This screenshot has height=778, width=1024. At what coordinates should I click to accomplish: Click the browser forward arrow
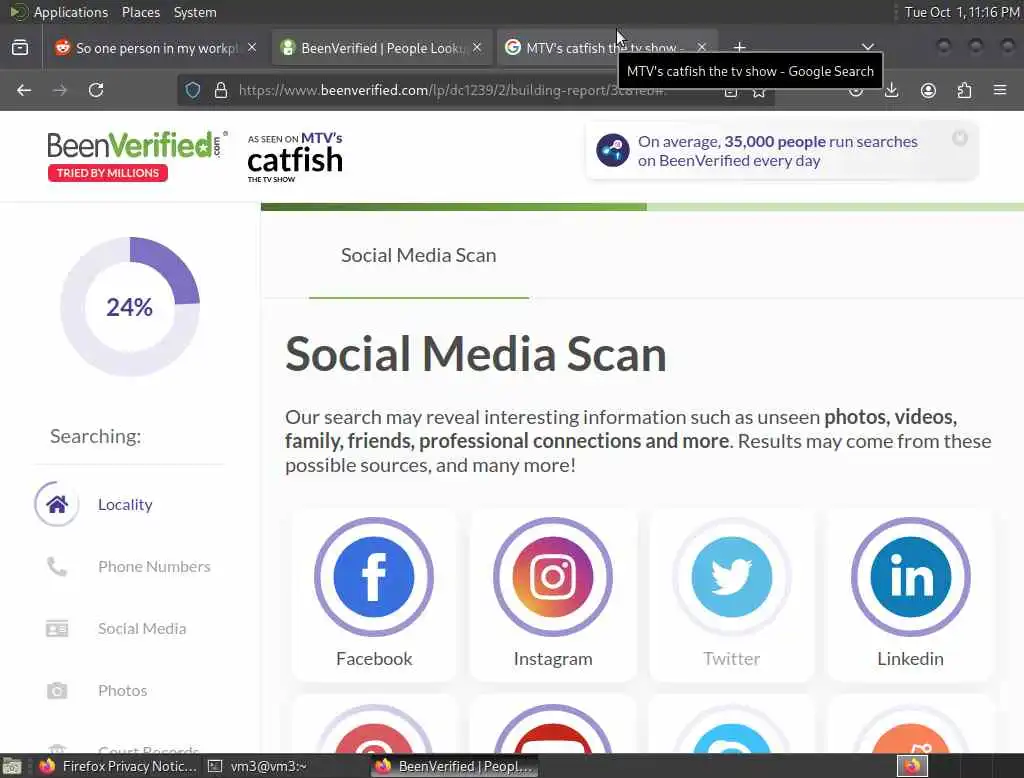coord(59,90)
